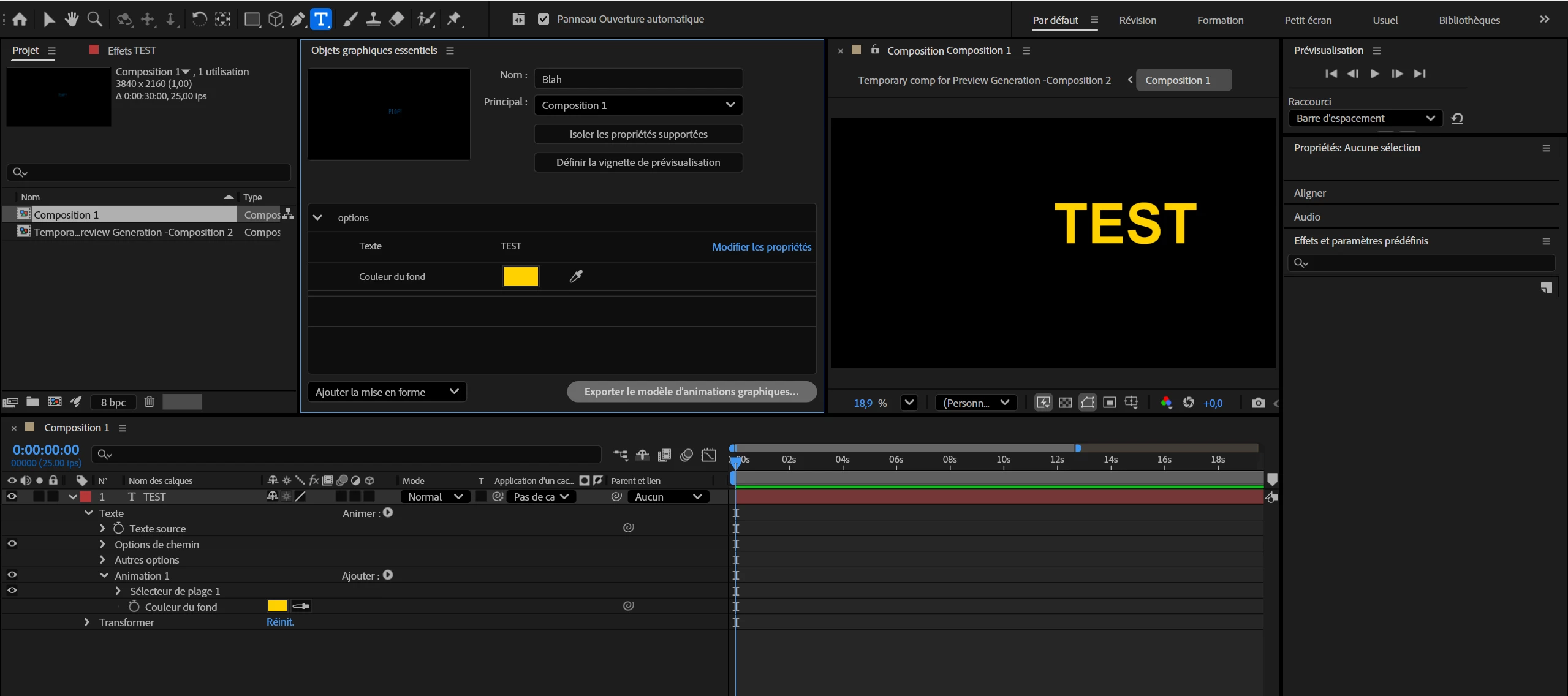Screen dimensions: 1568x696
Task: Click Exporter le modèle d'animations graphiques button
Action: point(691,391)
